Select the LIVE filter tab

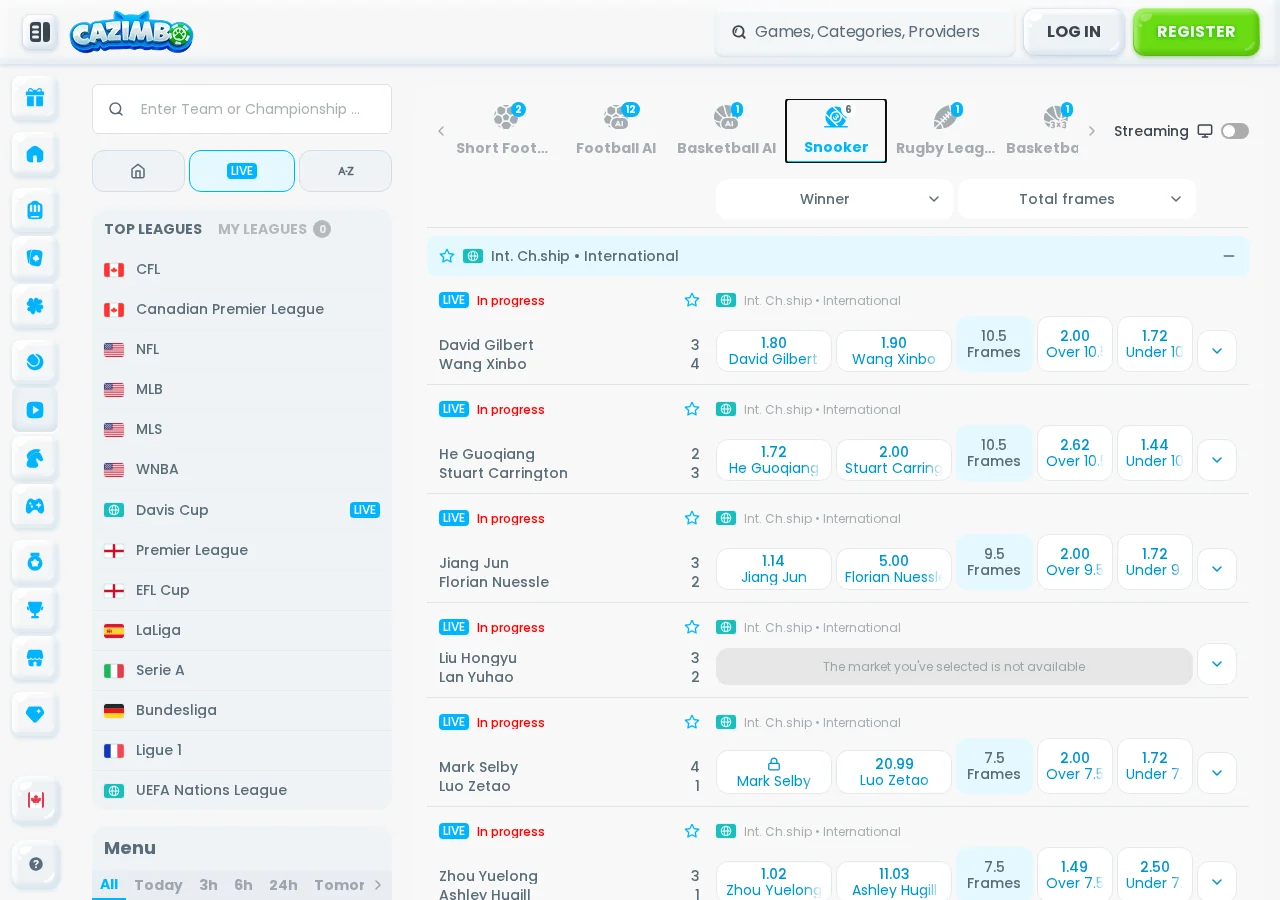click(x=242, y=171)
